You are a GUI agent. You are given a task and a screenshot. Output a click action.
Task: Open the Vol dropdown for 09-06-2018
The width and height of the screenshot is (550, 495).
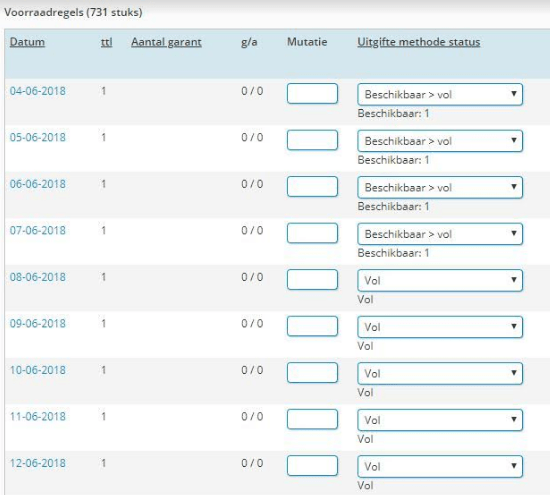[x=440, y=327]
